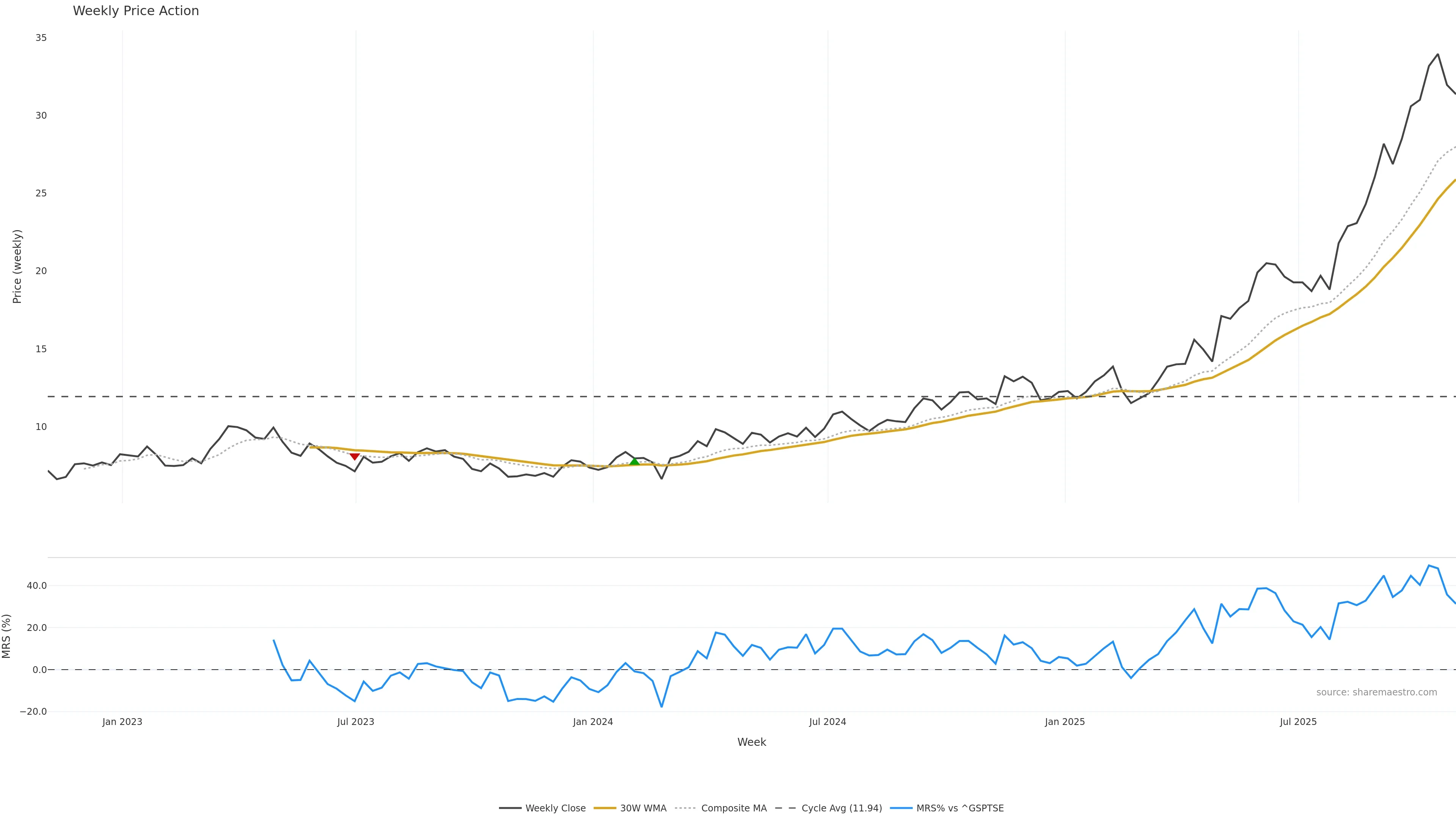The image size is (1456, 819).
Task: Click the 35 tick on price axis
Action: [41, 38]
